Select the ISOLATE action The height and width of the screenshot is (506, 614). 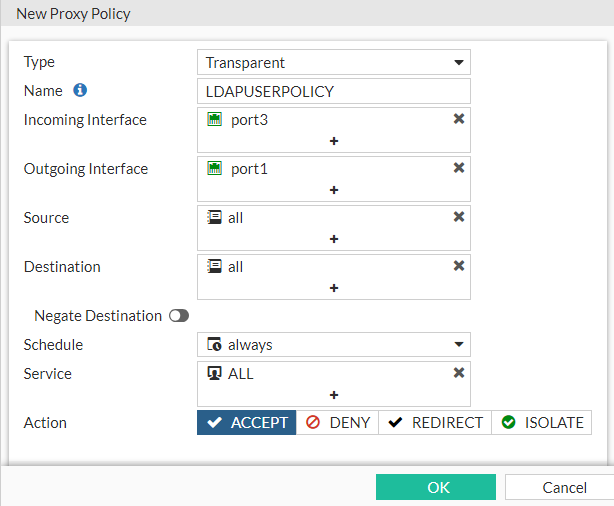coord(542,423)
